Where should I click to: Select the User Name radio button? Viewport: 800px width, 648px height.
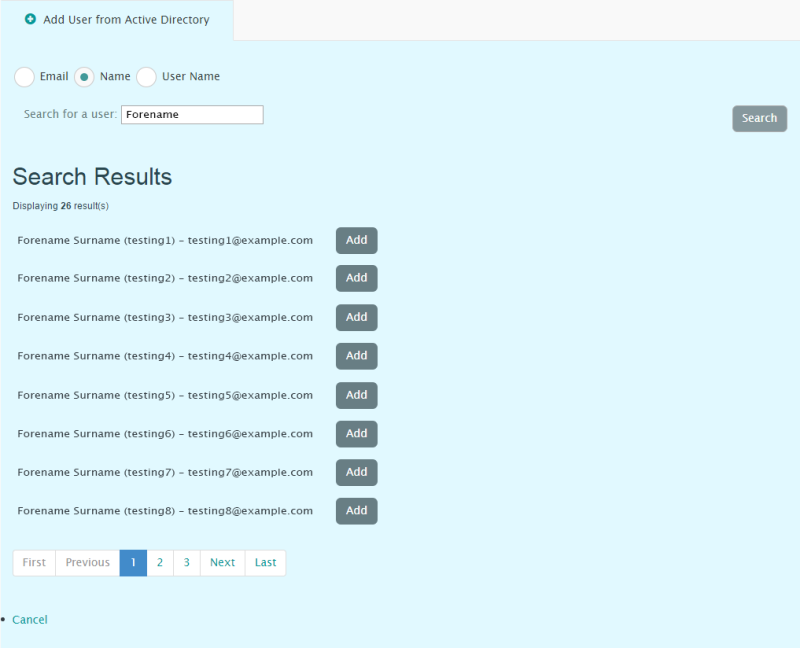pyautogui.click(x=146, y=76)
